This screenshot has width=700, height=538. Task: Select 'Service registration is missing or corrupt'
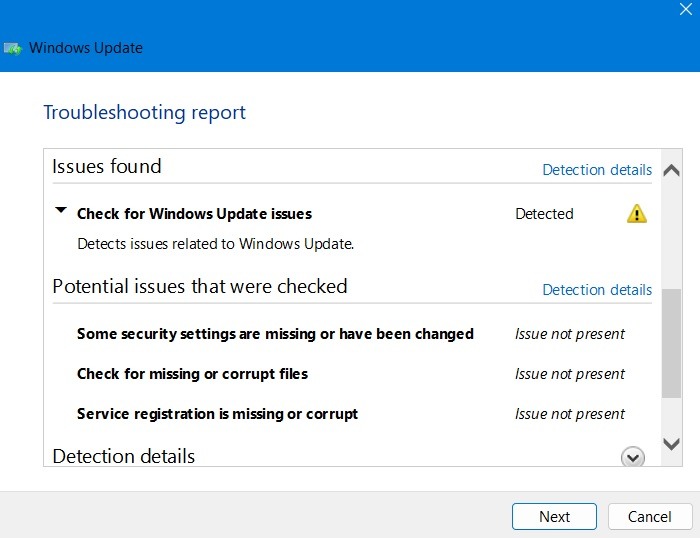pos(217,414)
